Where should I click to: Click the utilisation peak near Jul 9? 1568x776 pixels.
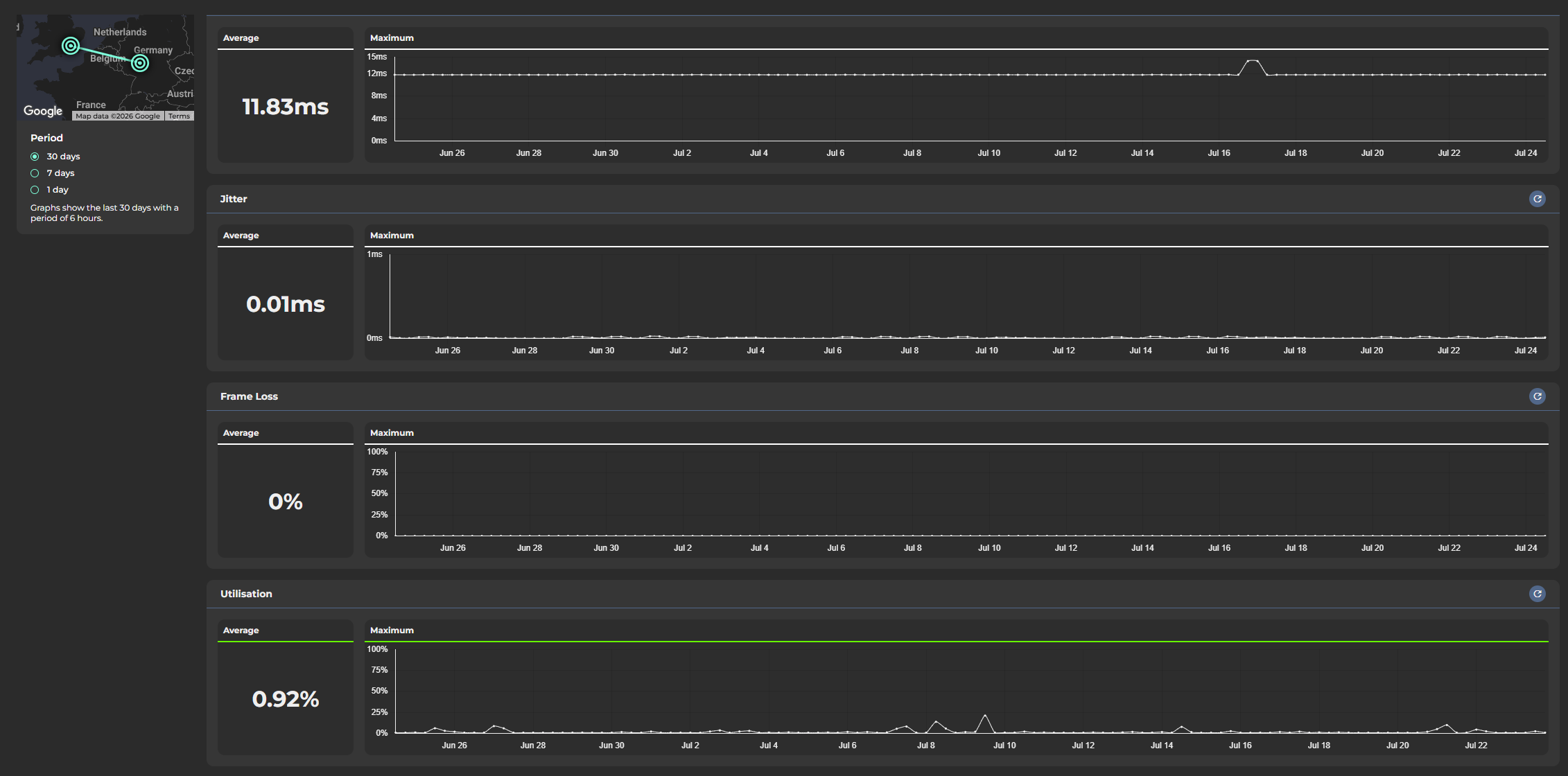[984, 716]
